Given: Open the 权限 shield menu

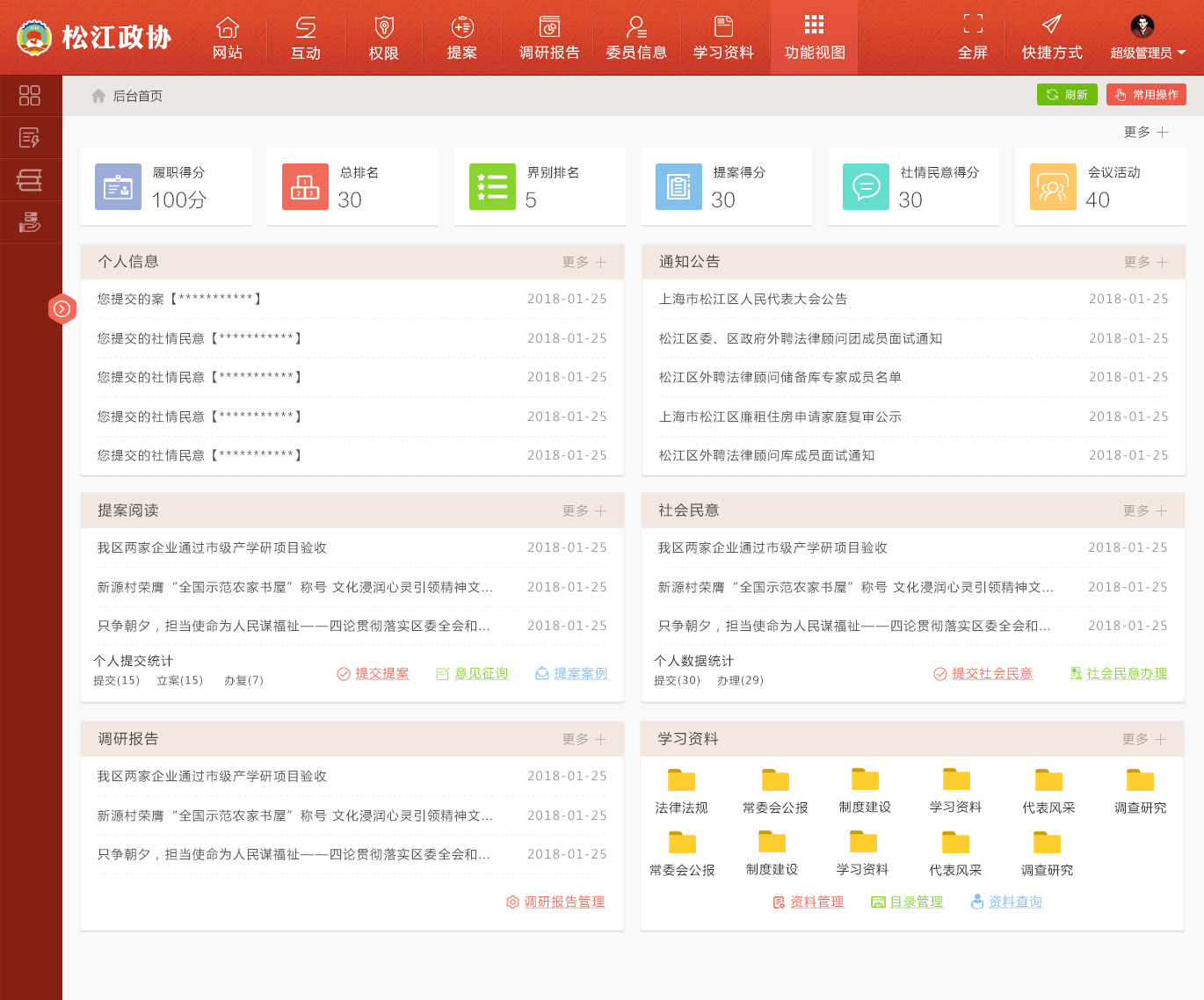Looking at the screenshot, I should 384,38.
